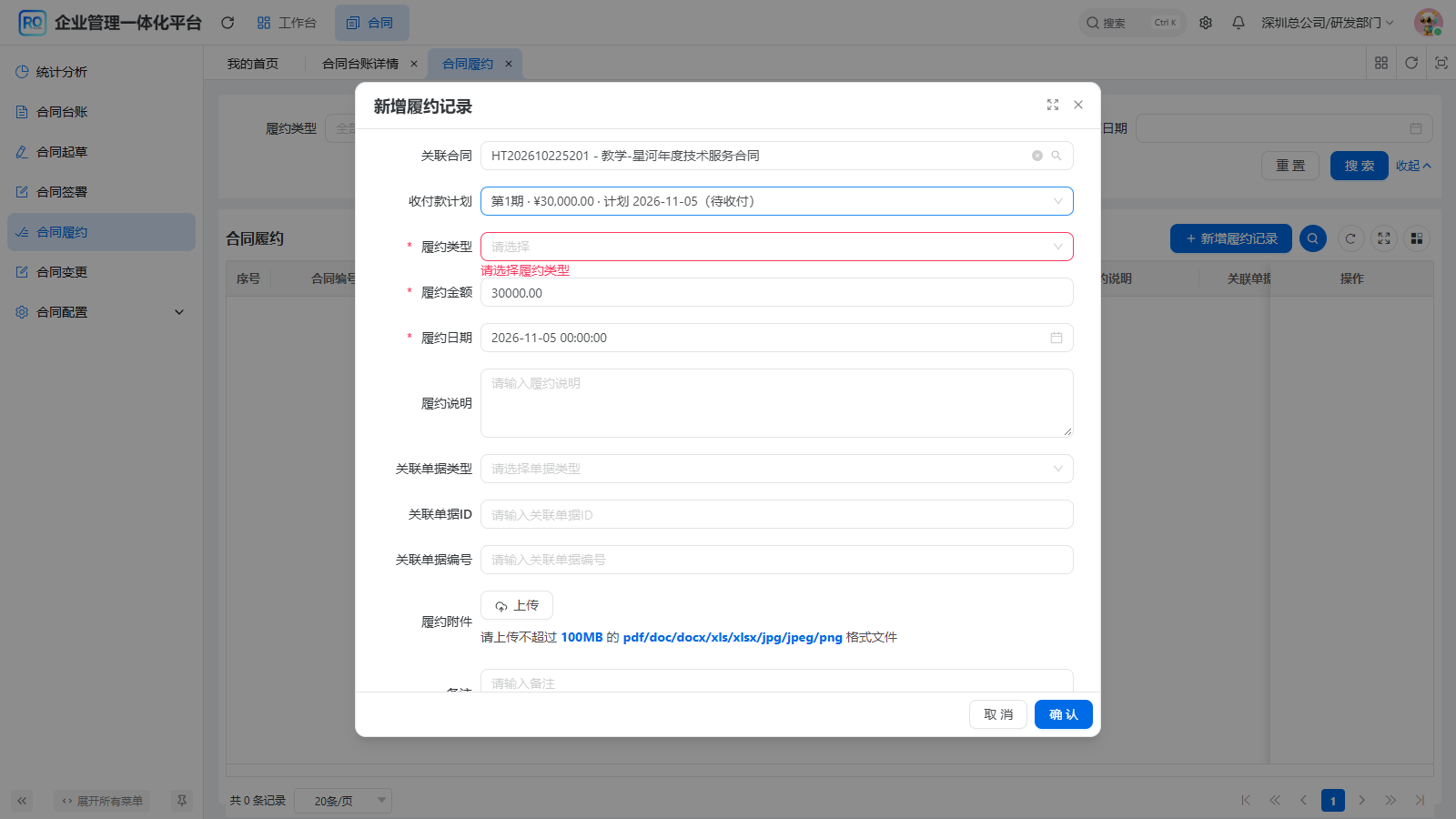Click the 取消 button
The image size is (1456, 819).
coord(998,714)
